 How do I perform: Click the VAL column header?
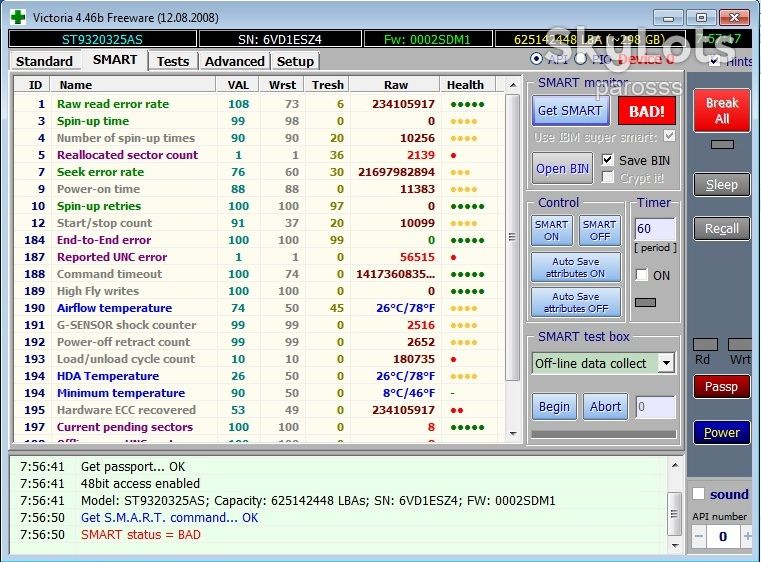[238, 85]
